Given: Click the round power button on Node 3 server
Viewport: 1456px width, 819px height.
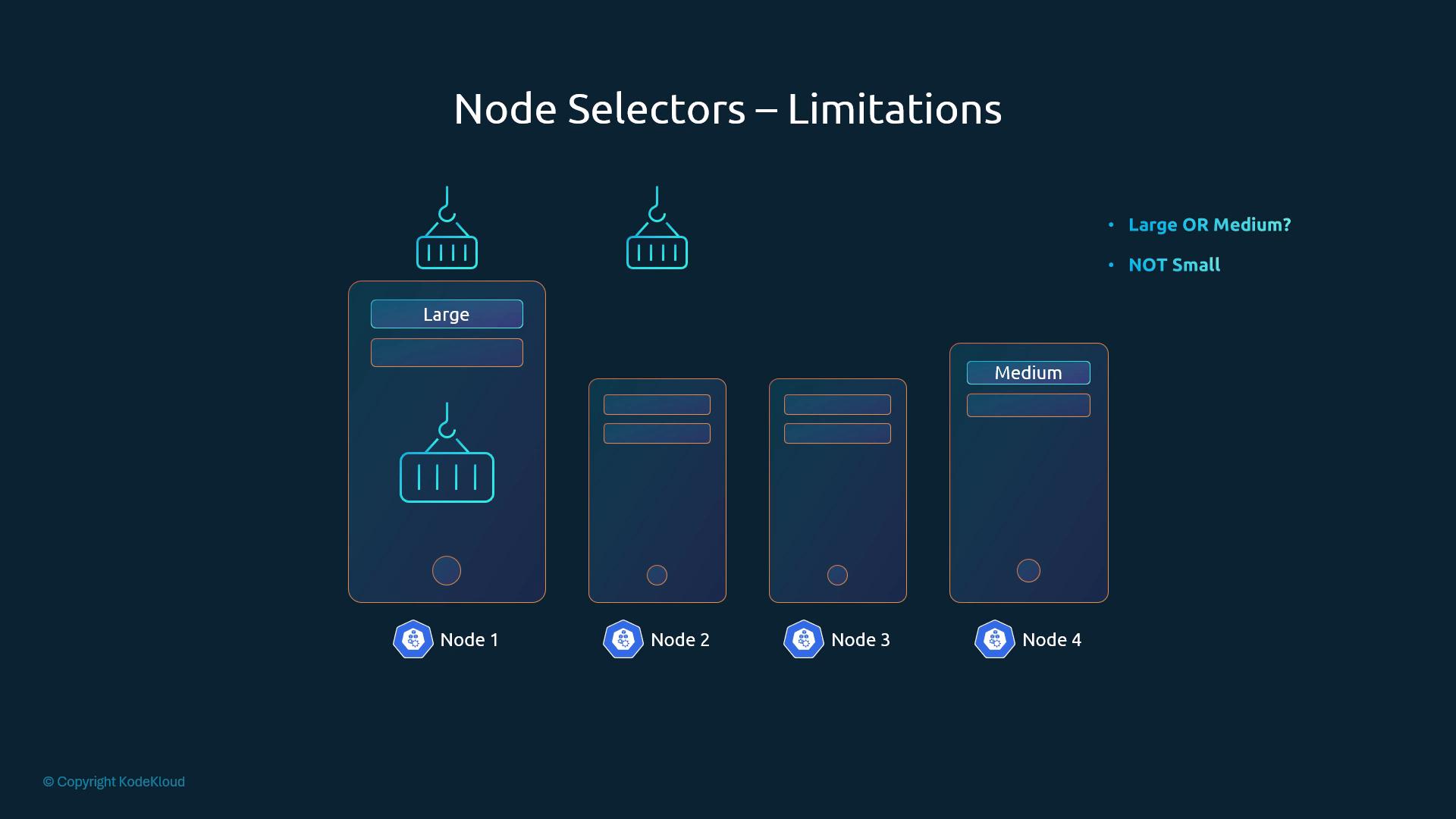Looking at the screenshot, I should point(837,575).
